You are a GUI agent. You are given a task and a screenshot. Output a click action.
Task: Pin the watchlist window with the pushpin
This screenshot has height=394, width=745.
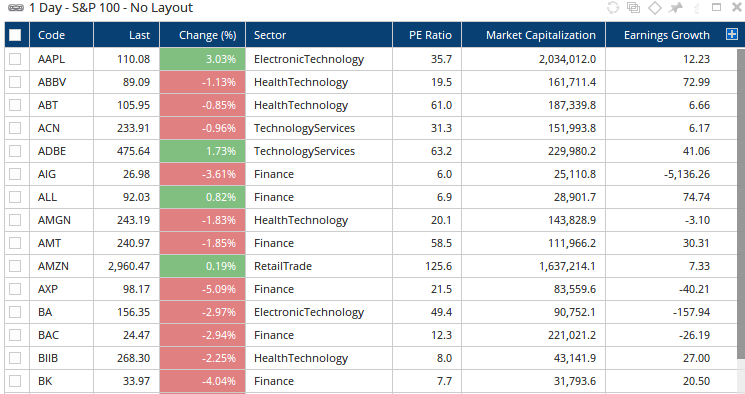pyautogui.click(x=676, y=8)
